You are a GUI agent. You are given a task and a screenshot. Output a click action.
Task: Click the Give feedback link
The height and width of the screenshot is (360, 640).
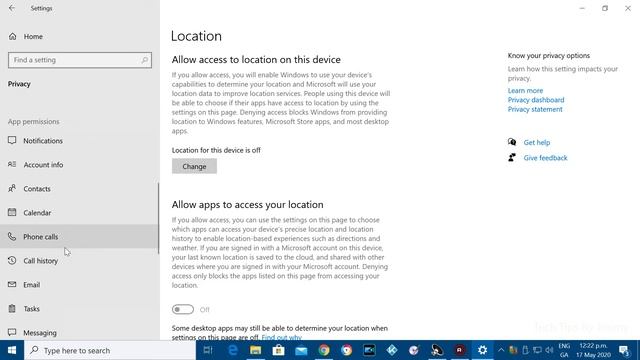click(545, 158)
